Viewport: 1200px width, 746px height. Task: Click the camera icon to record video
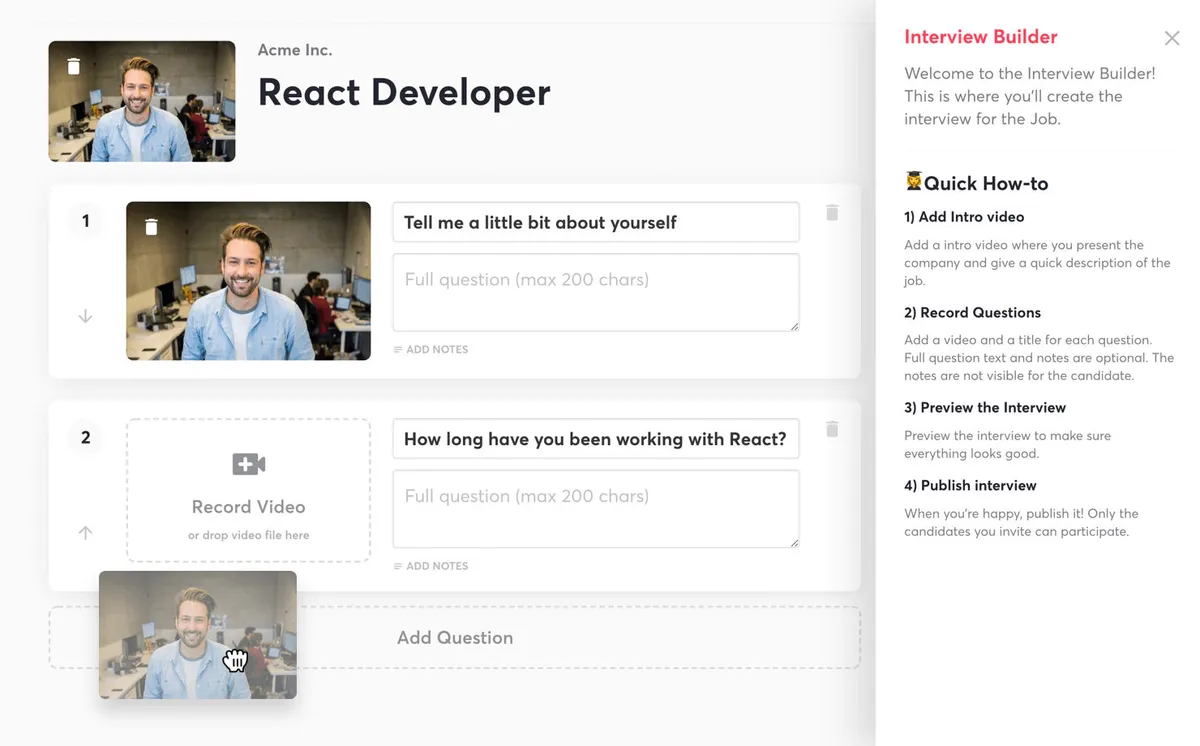[x=248, y=464]
